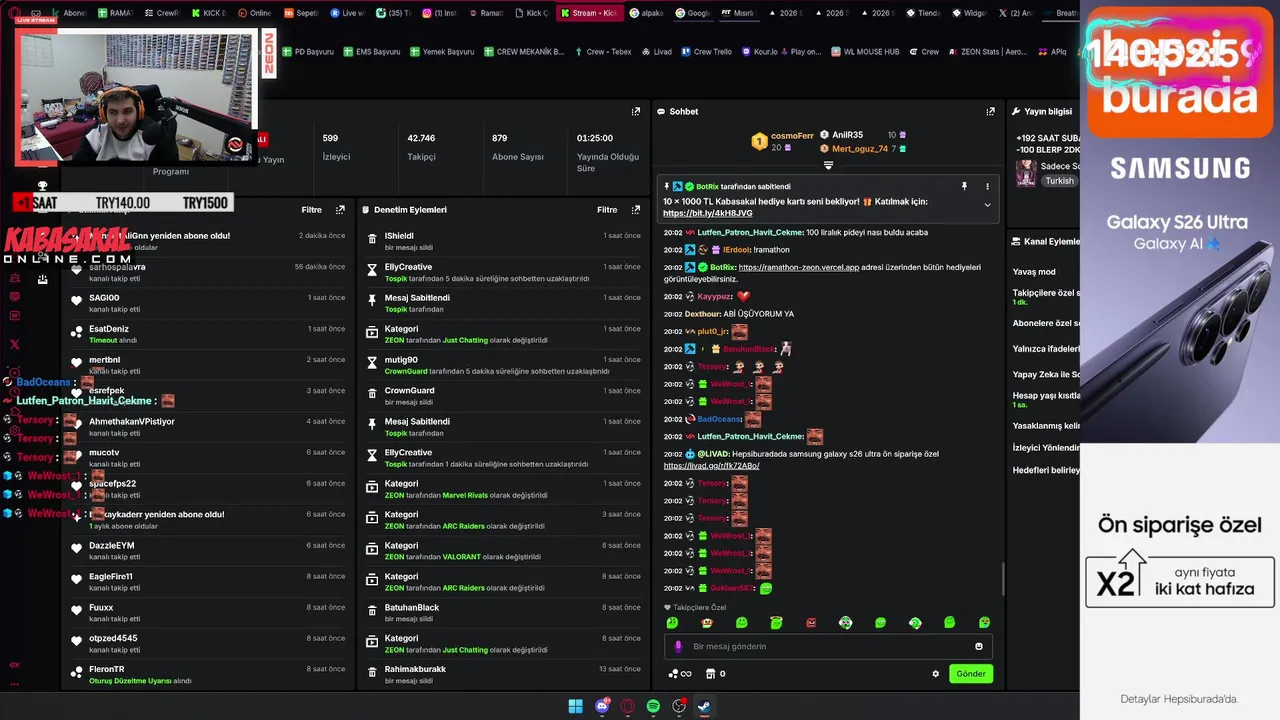The image size is (1280, 720).
Task: Open OBS from the taskbar
Action: click(679, 706)
